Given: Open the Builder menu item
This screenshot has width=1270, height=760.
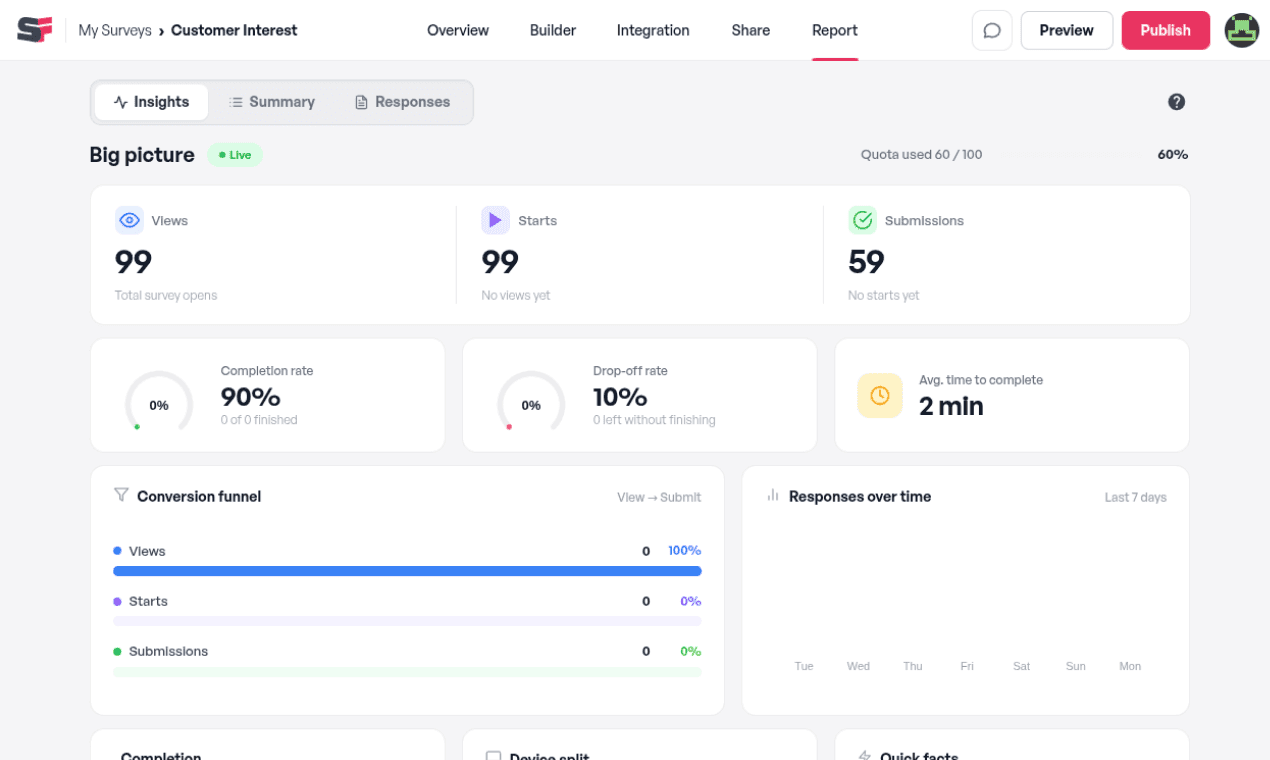Looking at the screenshot, I should [553, 30].
